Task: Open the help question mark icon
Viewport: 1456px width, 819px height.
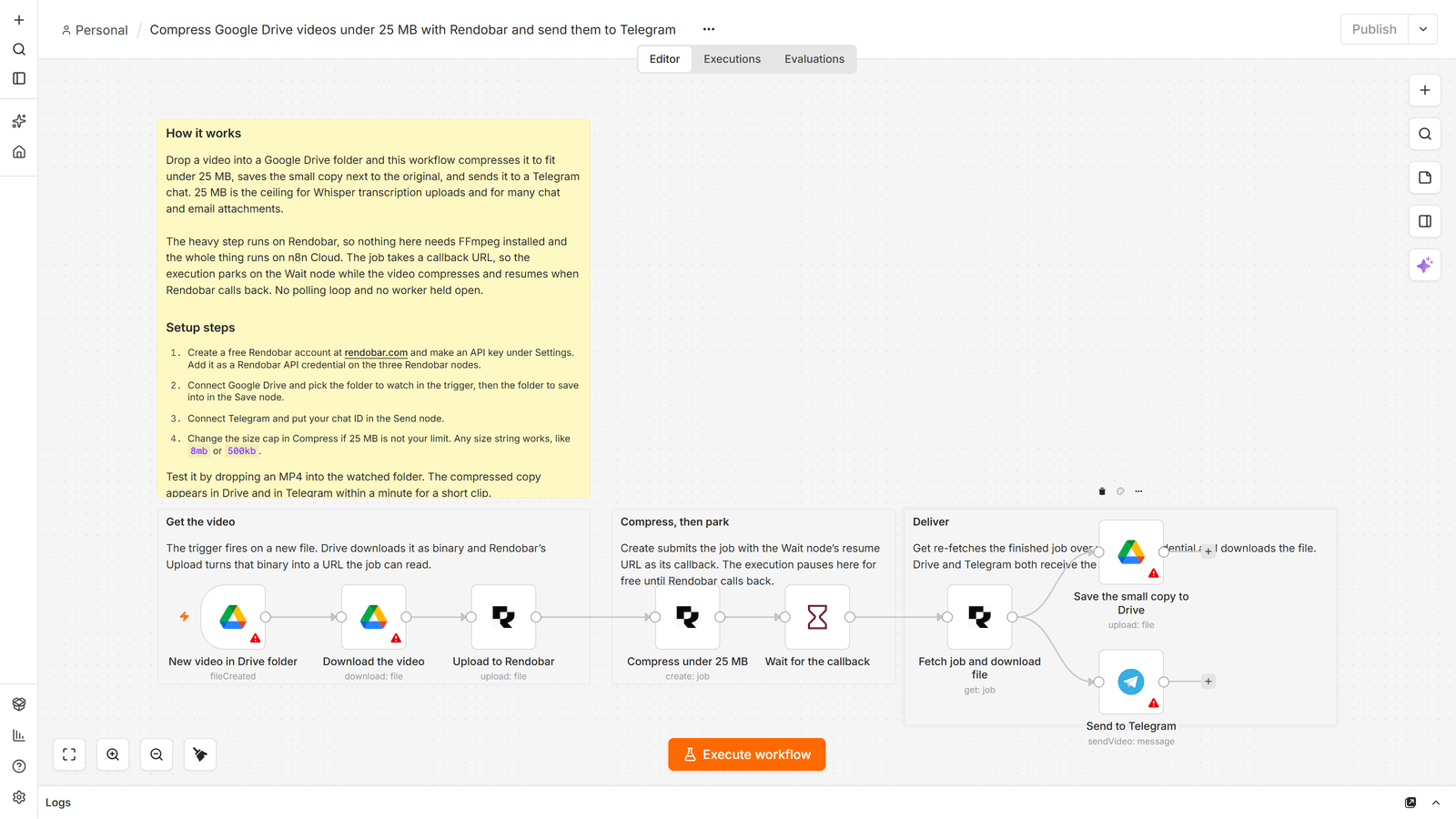Action: [x=19, y=766]
